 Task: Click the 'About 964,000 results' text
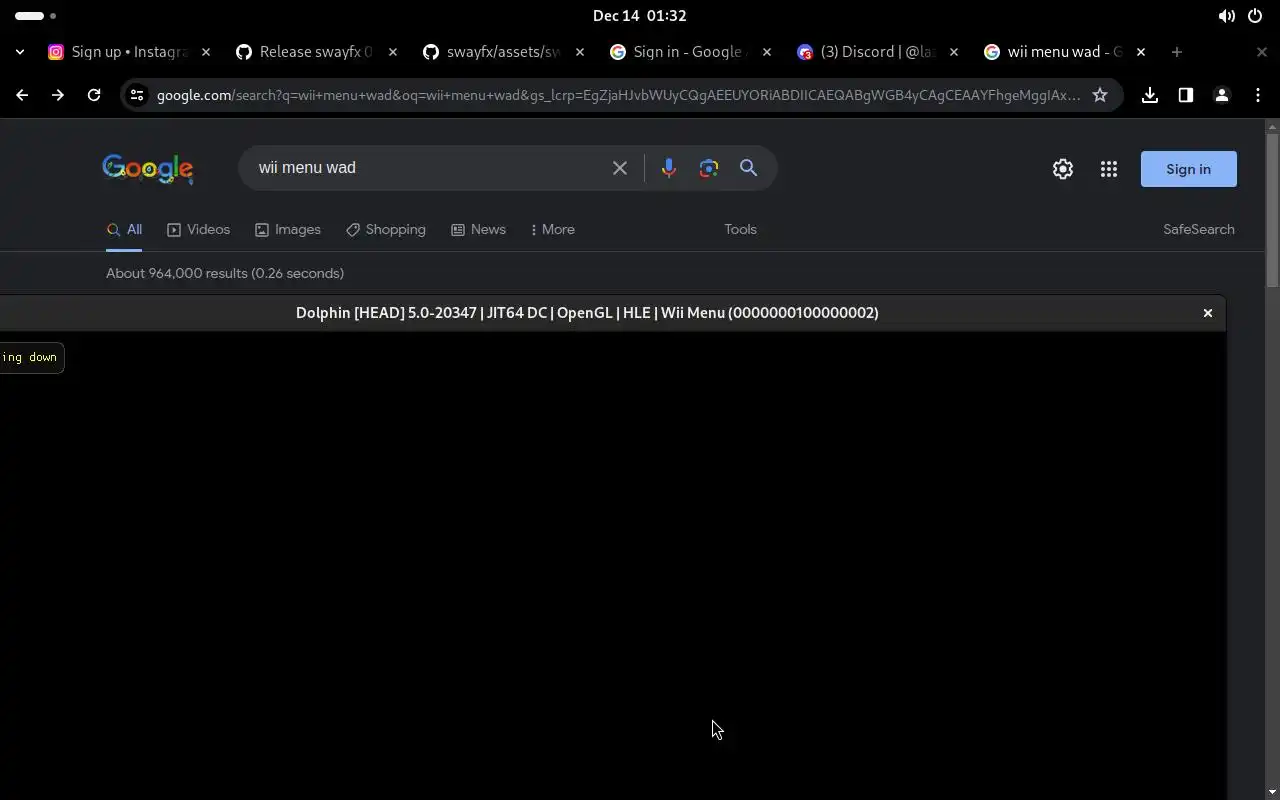point(225,273)
